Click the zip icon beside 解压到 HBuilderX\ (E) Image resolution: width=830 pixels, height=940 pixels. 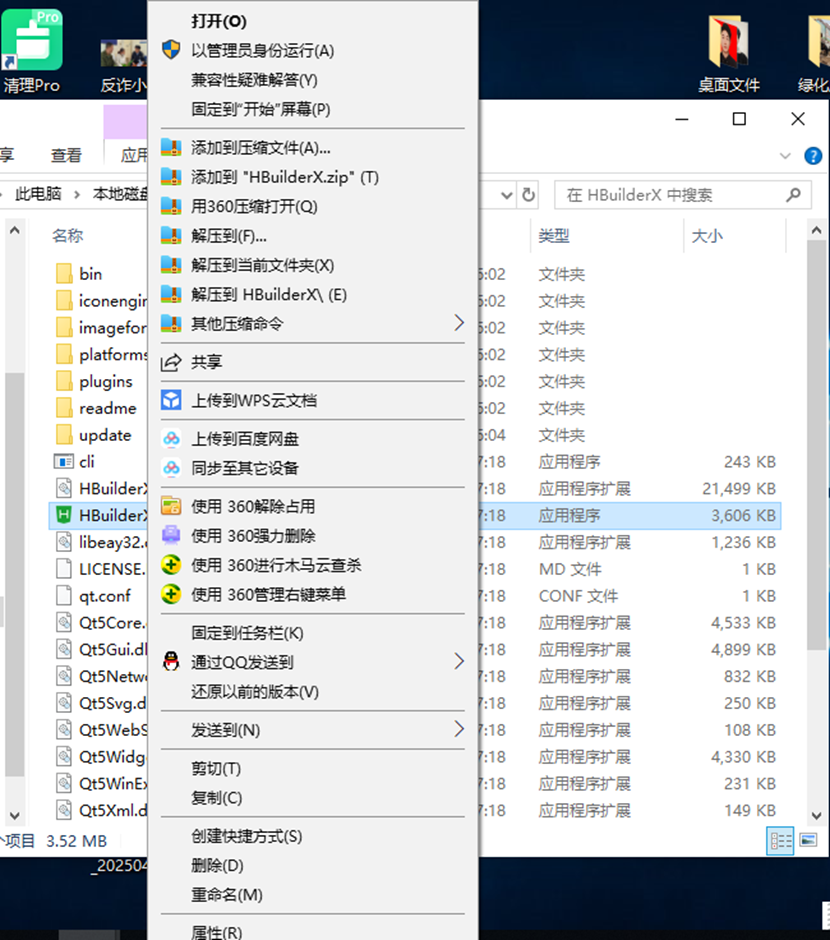(x=171, y=294)
